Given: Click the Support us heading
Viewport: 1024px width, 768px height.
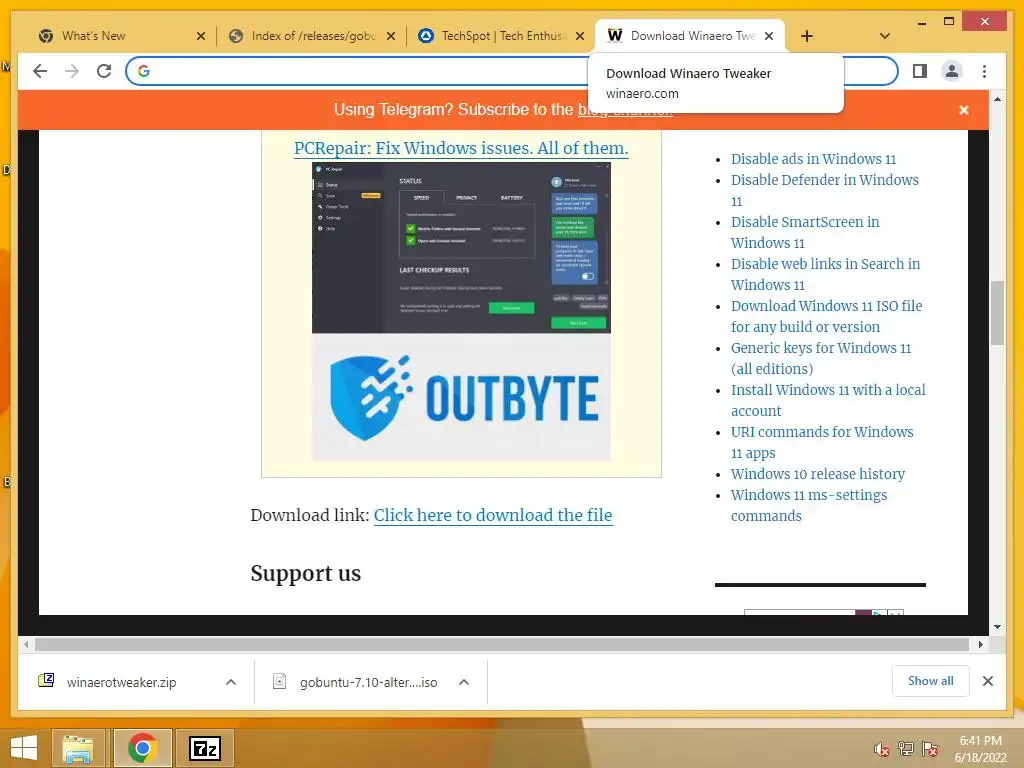Looking at the screenshot, I should click(306, 573).
